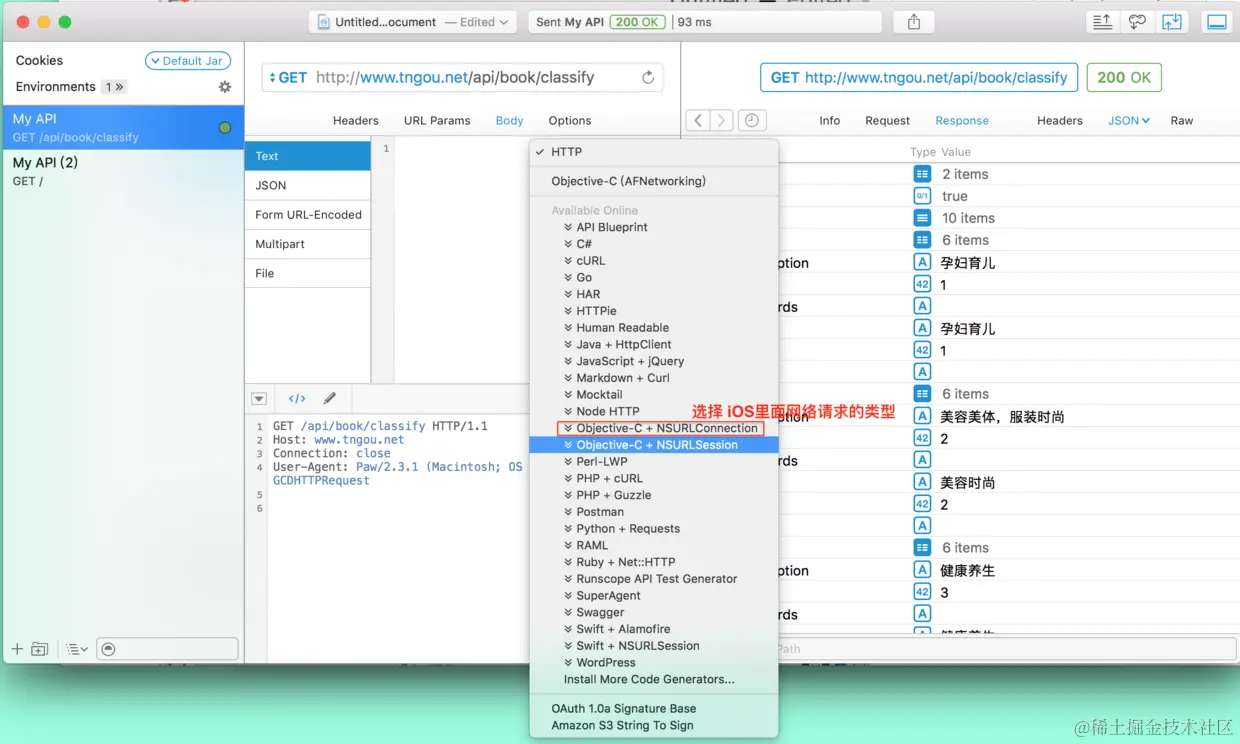Select the My API (2) request
Screen dimensions: 1240x744
pos(123,171)
